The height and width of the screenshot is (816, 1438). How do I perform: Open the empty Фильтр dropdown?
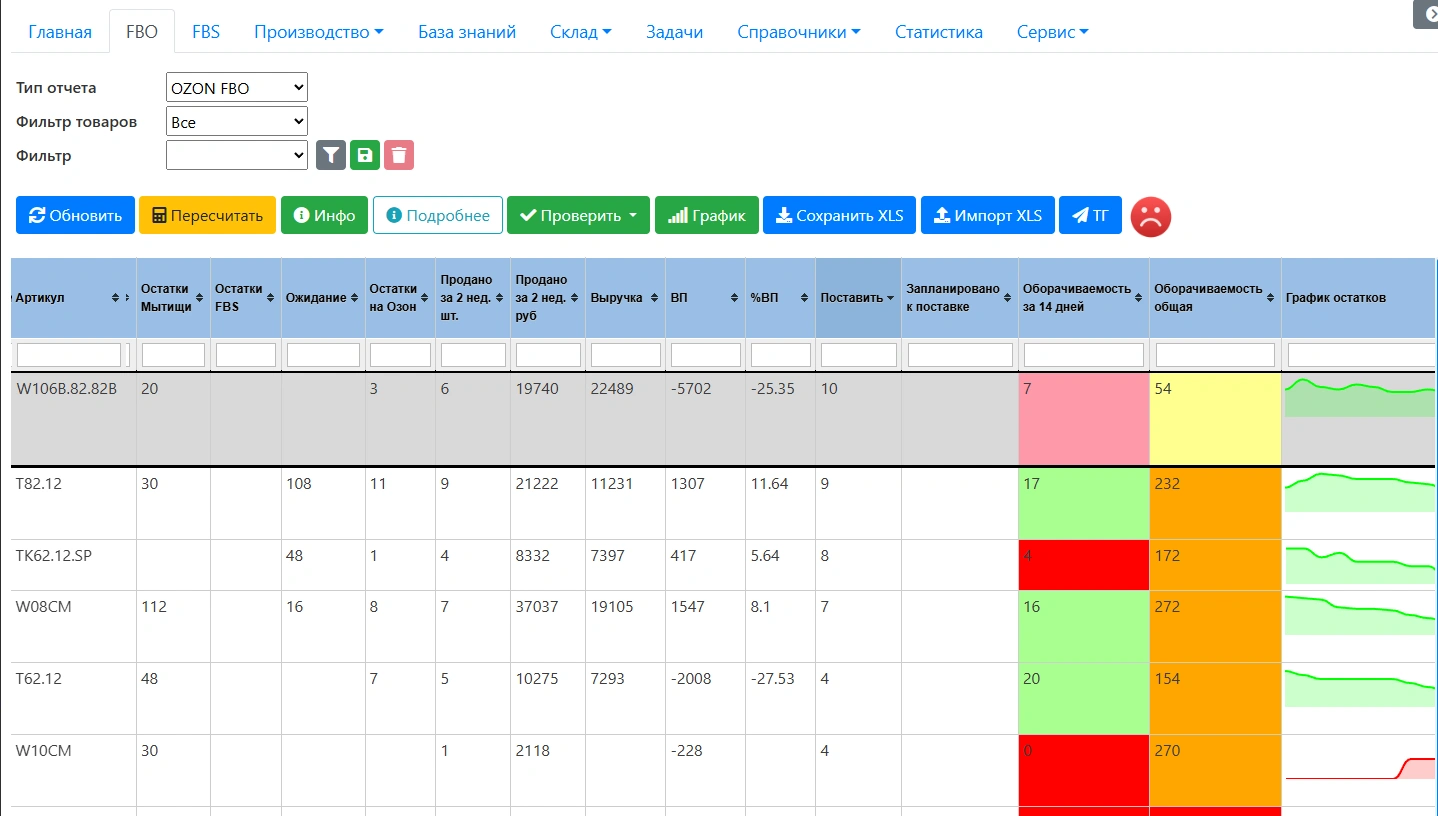(x=237, y=155)
